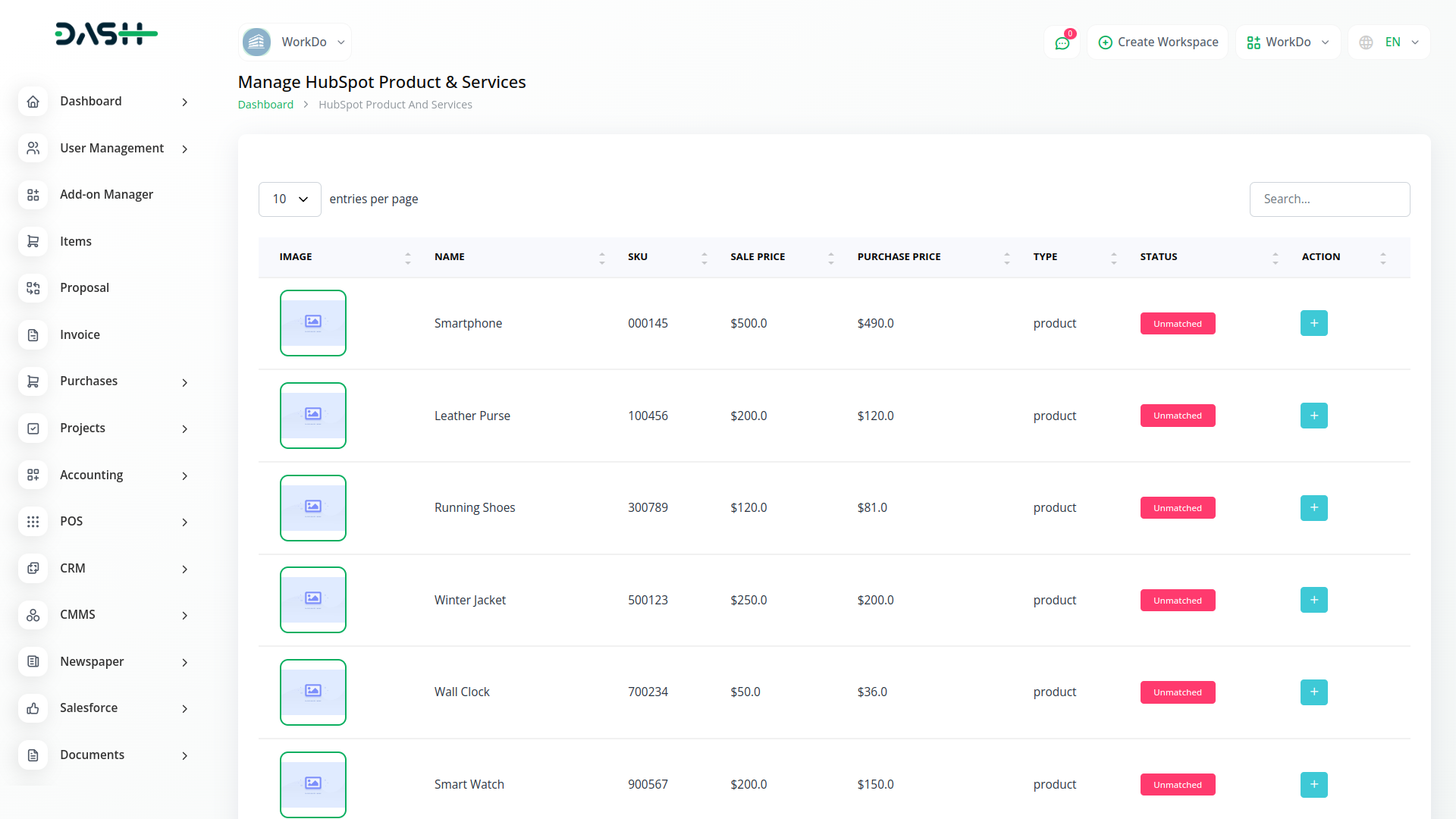This screenshot has width=1456, height=819.
Task: Click the Create Workspace button
Action: 1158,42
